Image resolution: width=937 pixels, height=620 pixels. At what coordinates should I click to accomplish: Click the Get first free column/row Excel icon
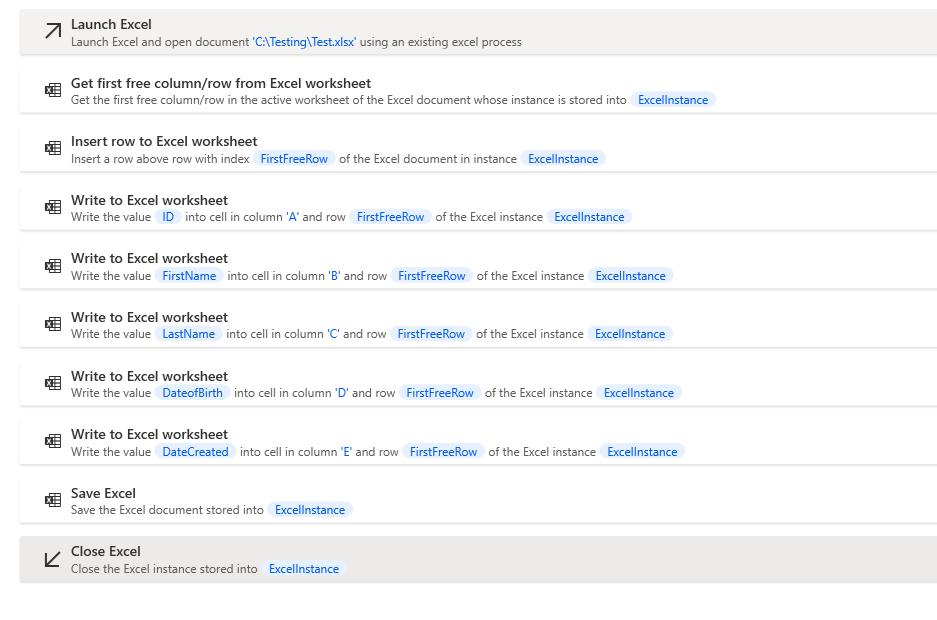click(x=52, y=90)
